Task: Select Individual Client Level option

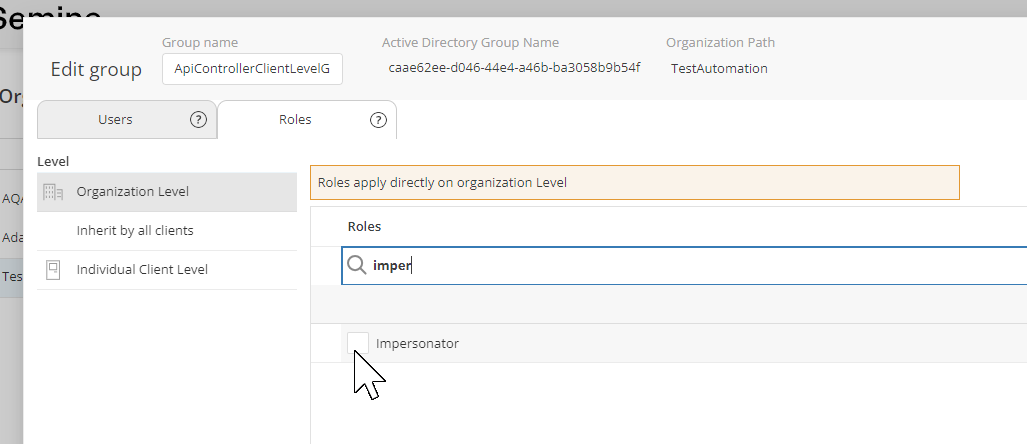Action: point(142,270)
